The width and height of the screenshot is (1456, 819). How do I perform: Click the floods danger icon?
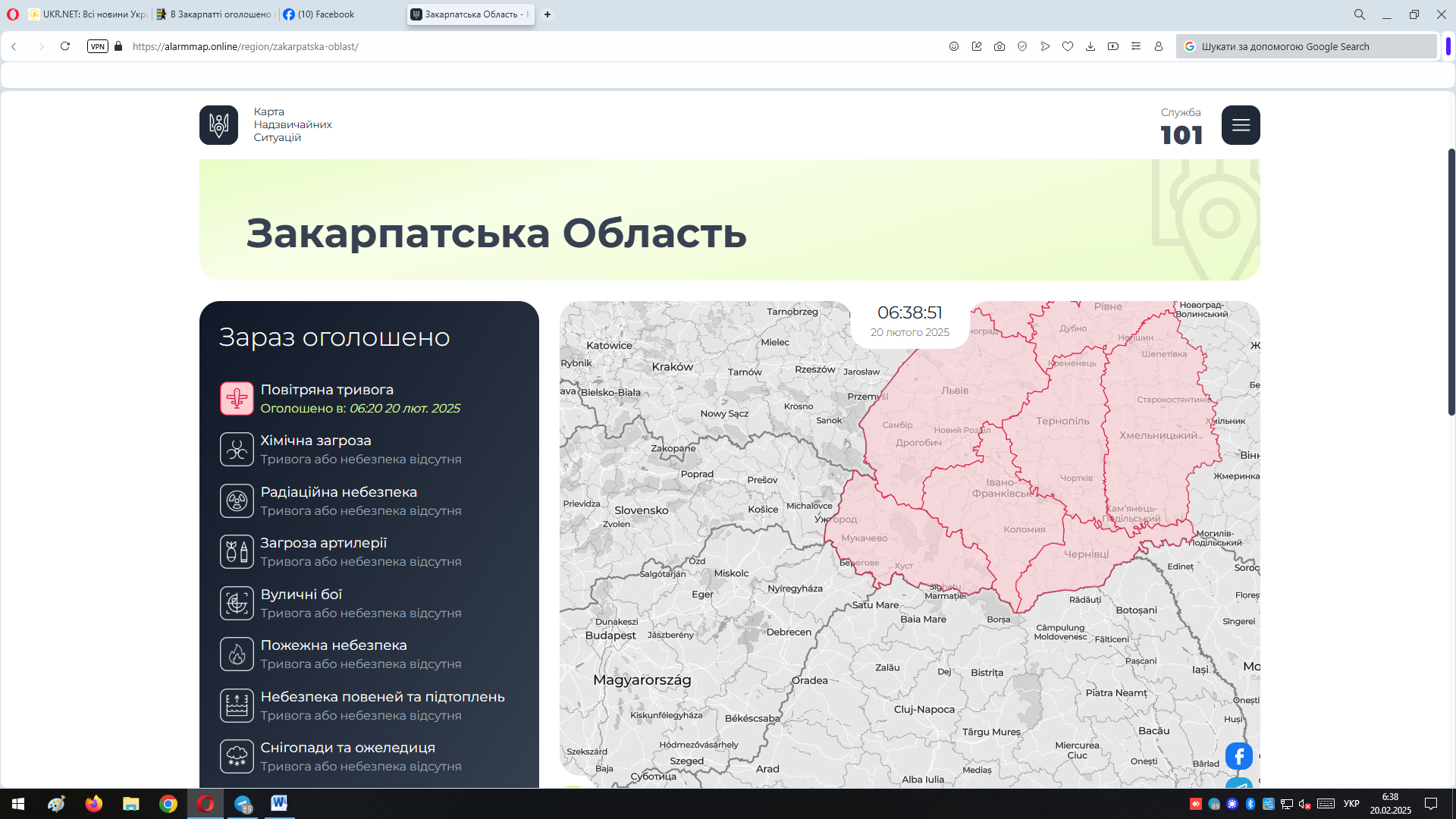point(237,705)
